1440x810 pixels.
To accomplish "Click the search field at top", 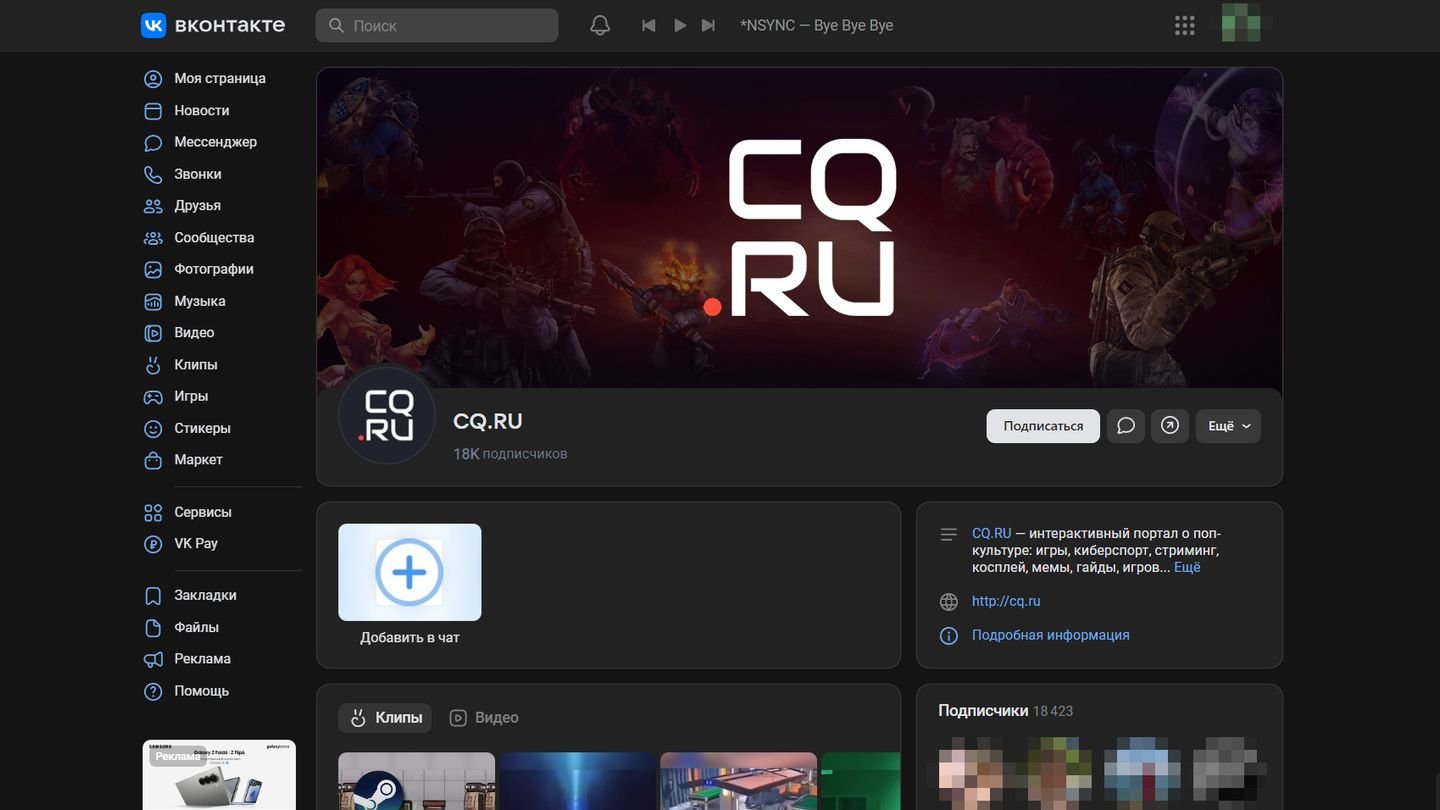I will point(437,25).
